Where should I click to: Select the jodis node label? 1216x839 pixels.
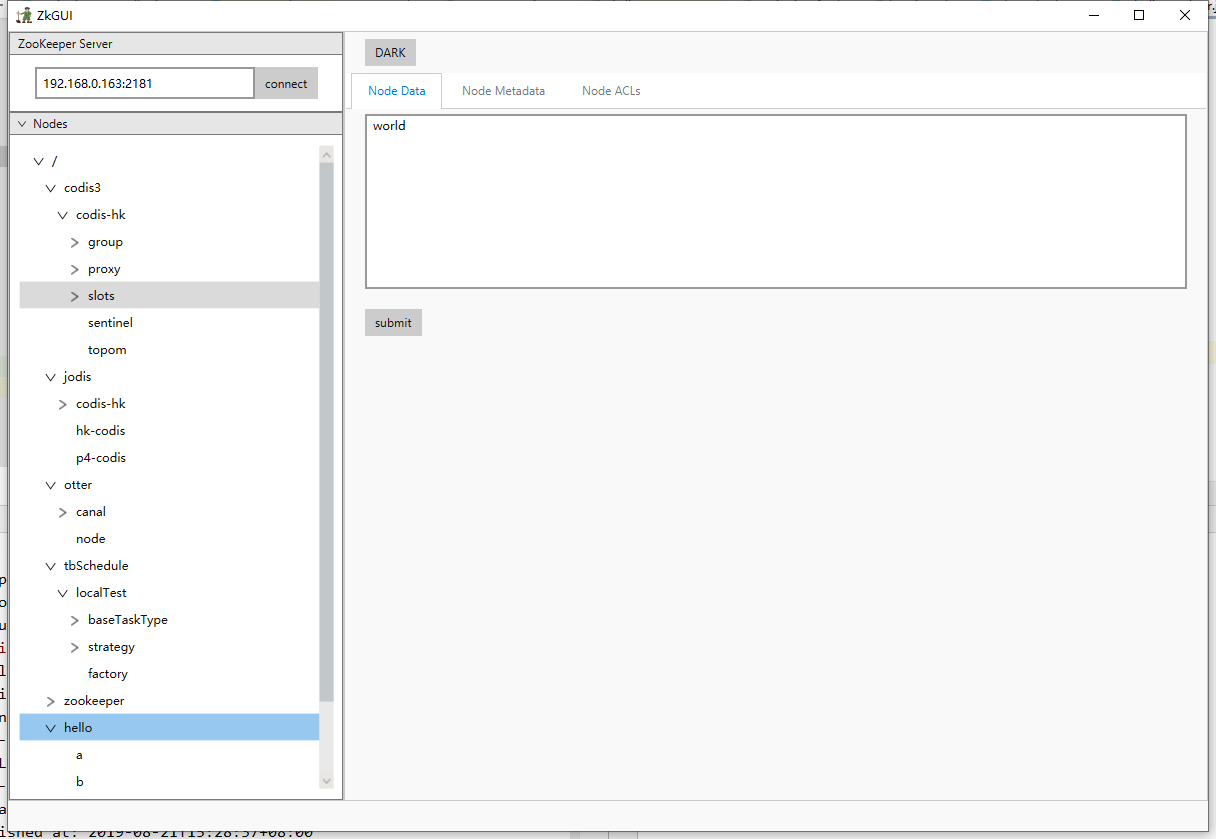(x=77, y=377)
